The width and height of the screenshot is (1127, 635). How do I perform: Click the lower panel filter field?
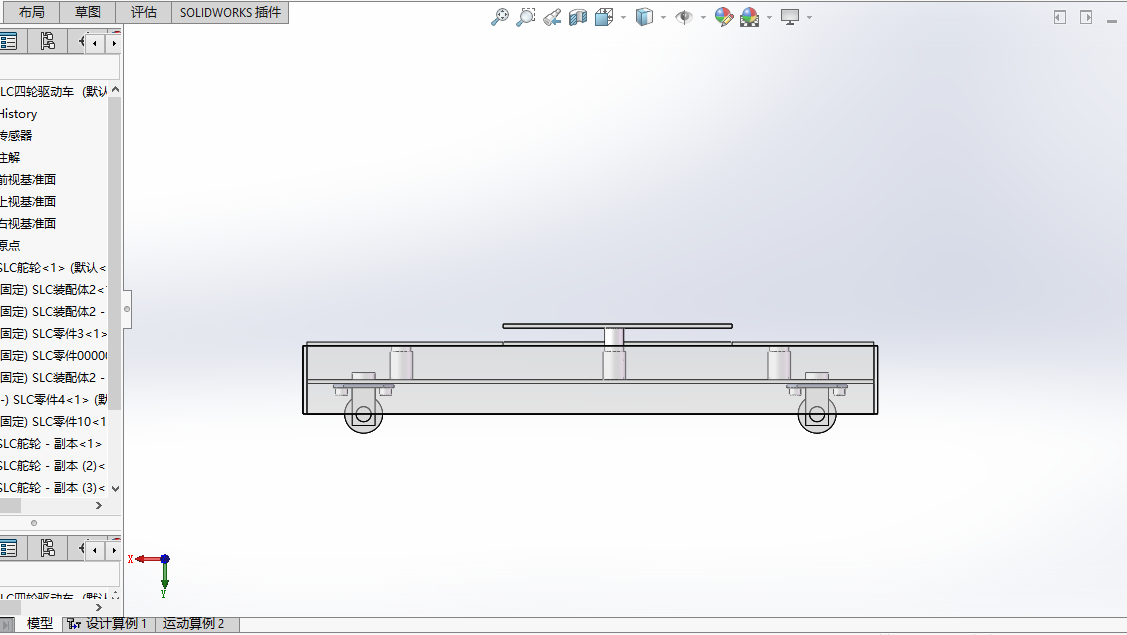[x=60, y=575]
